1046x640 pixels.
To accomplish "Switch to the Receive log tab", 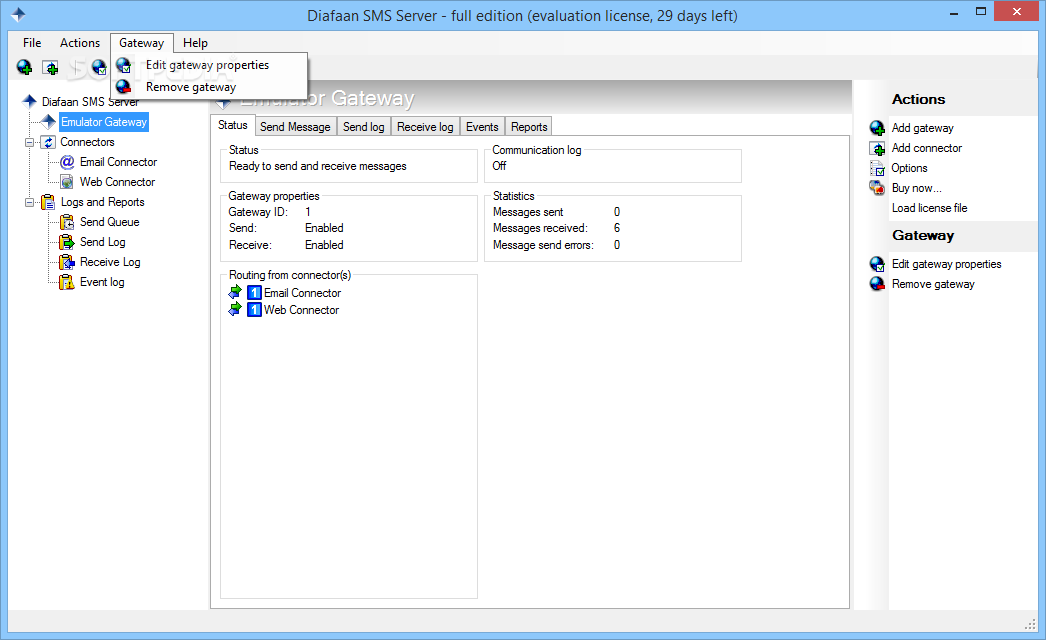I will [425, 127].
